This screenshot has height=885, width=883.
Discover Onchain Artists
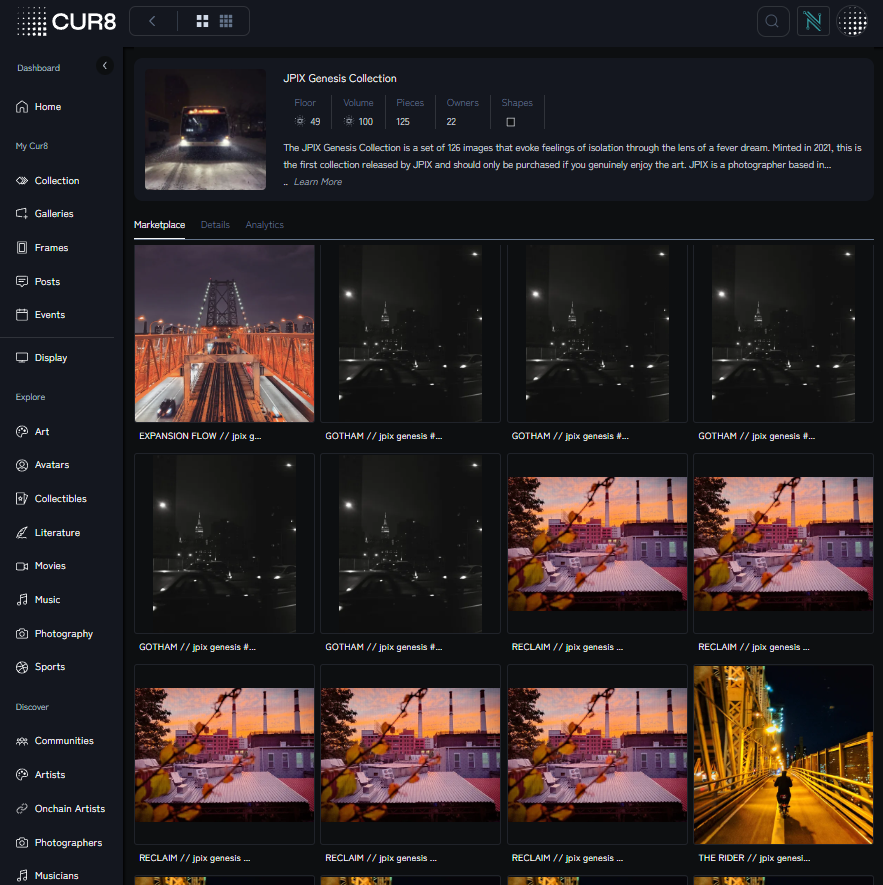click(x=61, y=809)
